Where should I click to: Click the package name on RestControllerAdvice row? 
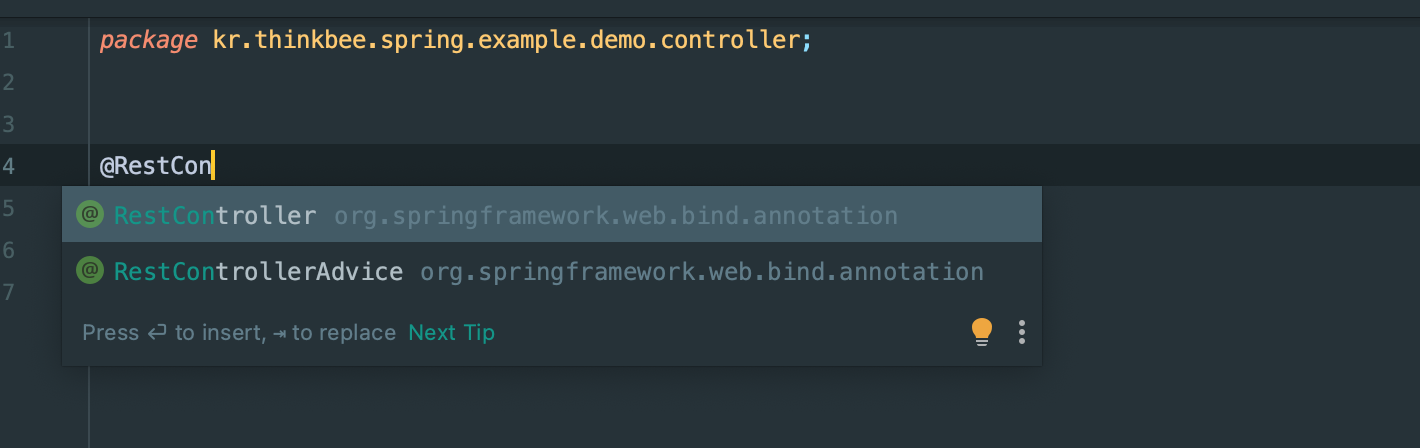tap(701, 272)
